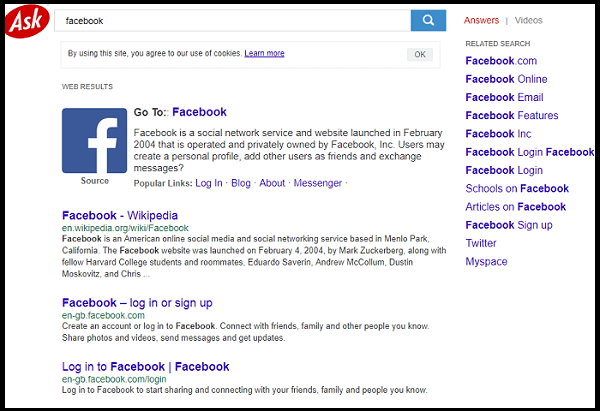Click inside the facebook search field
This screenshot has height=411, width=600.
pos(232,21)
